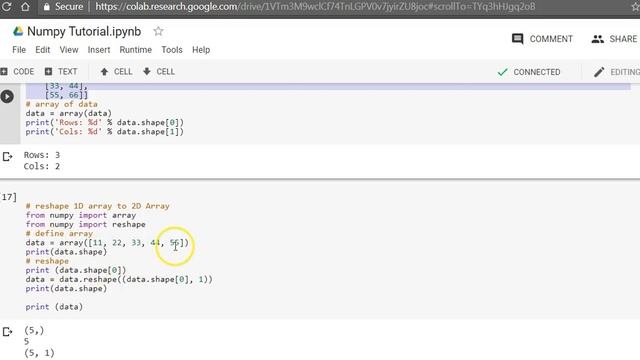Click the [17] execution count marker

point(9,197)
